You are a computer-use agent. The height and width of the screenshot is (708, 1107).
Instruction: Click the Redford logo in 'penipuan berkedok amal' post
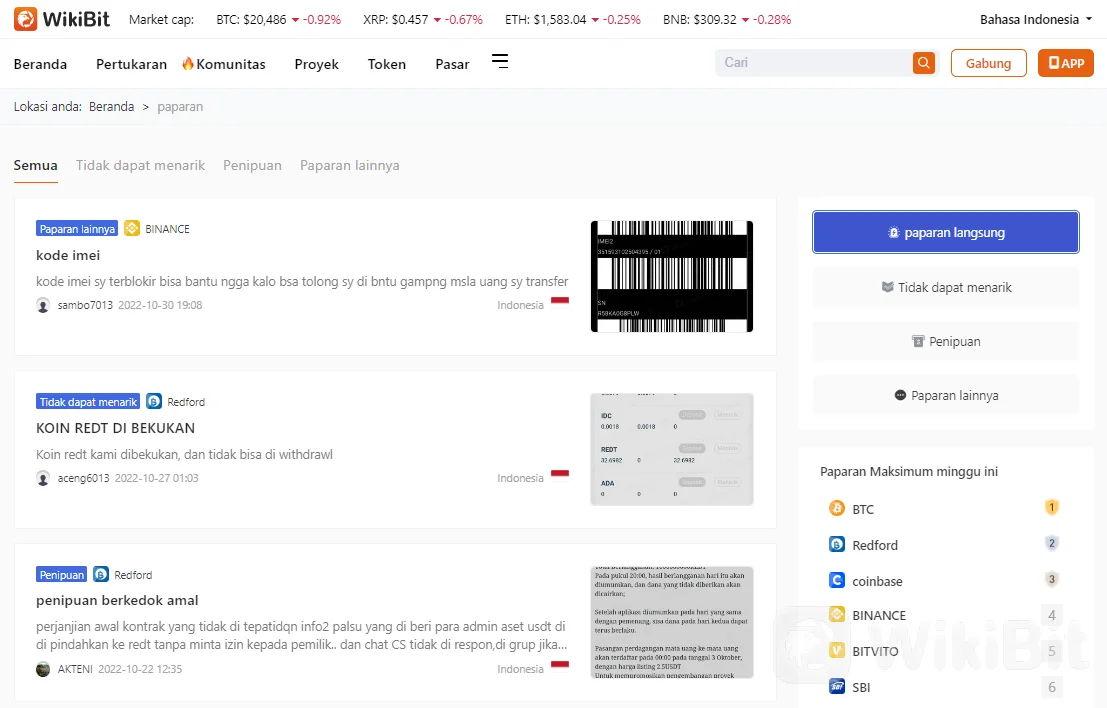(x=101, y=574)
